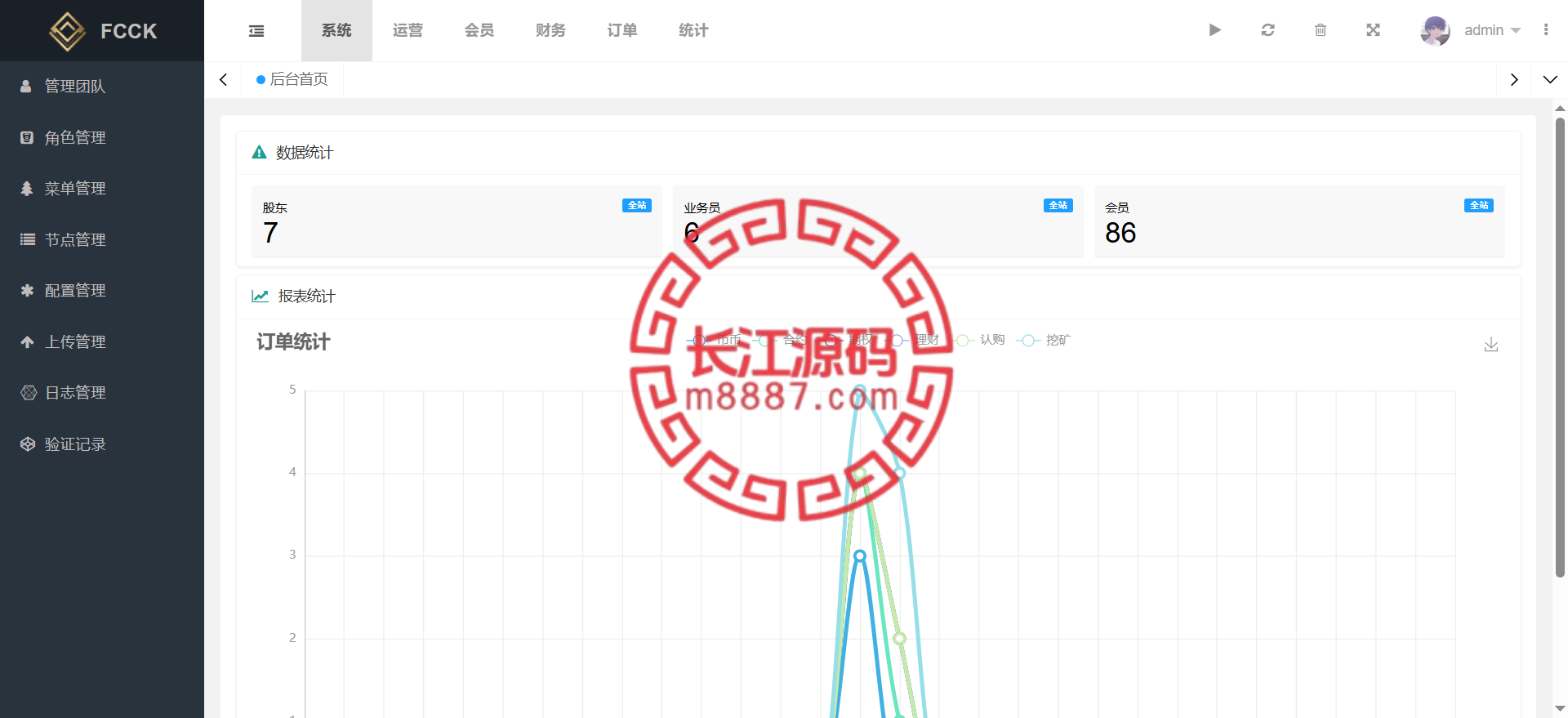Image resolution: width=1568 pixels, height=718 pixels.
Task: Open 上传管理 in the sidebar
Action: pos(102,341)
